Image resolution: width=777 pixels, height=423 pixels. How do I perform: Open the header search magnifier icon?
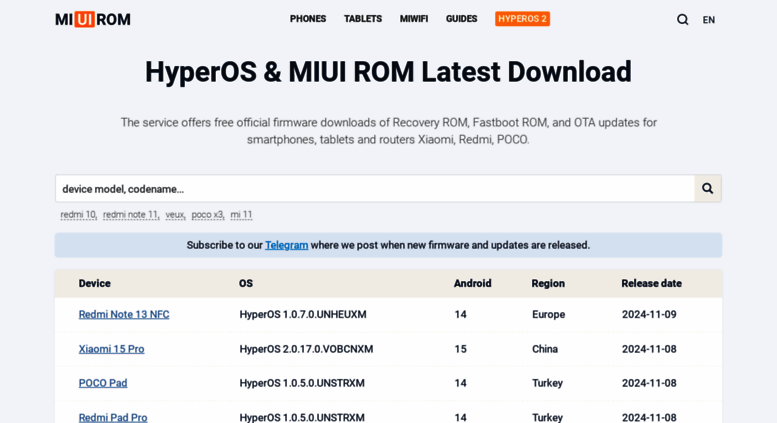682,19
